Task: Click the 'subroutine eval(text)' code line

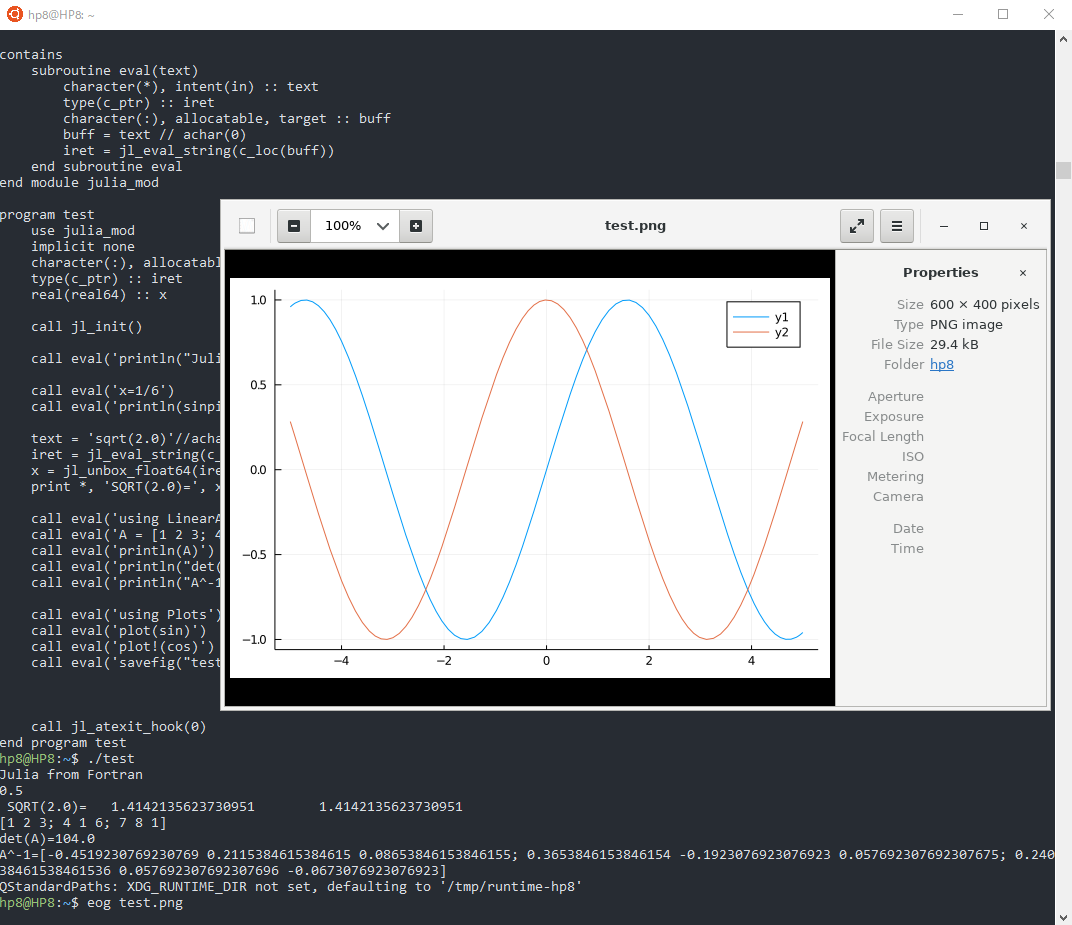Action: click(114, 70)
